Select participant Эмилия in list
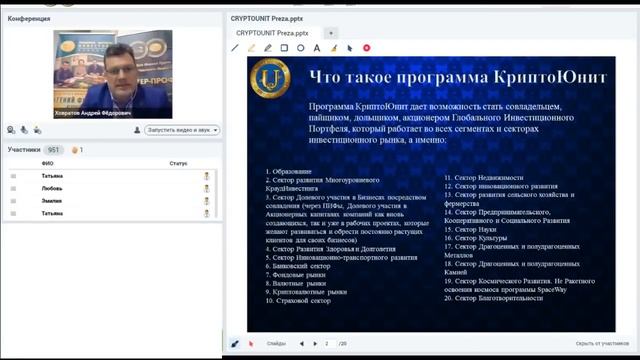Image resolution: width=640 pixels, height=360 pixels. 51,201
